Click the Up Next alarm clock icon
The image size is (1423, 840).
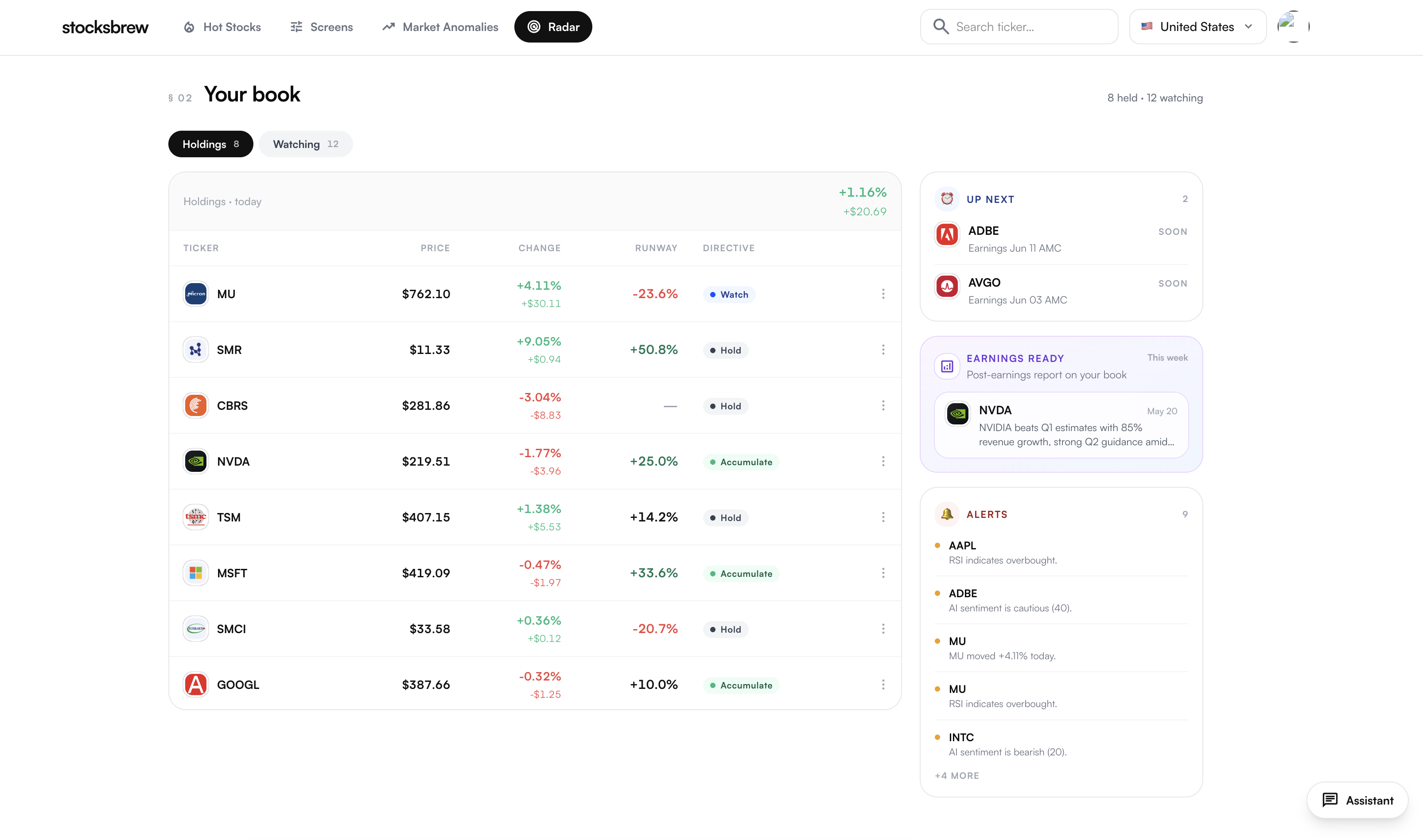(947, 198)
